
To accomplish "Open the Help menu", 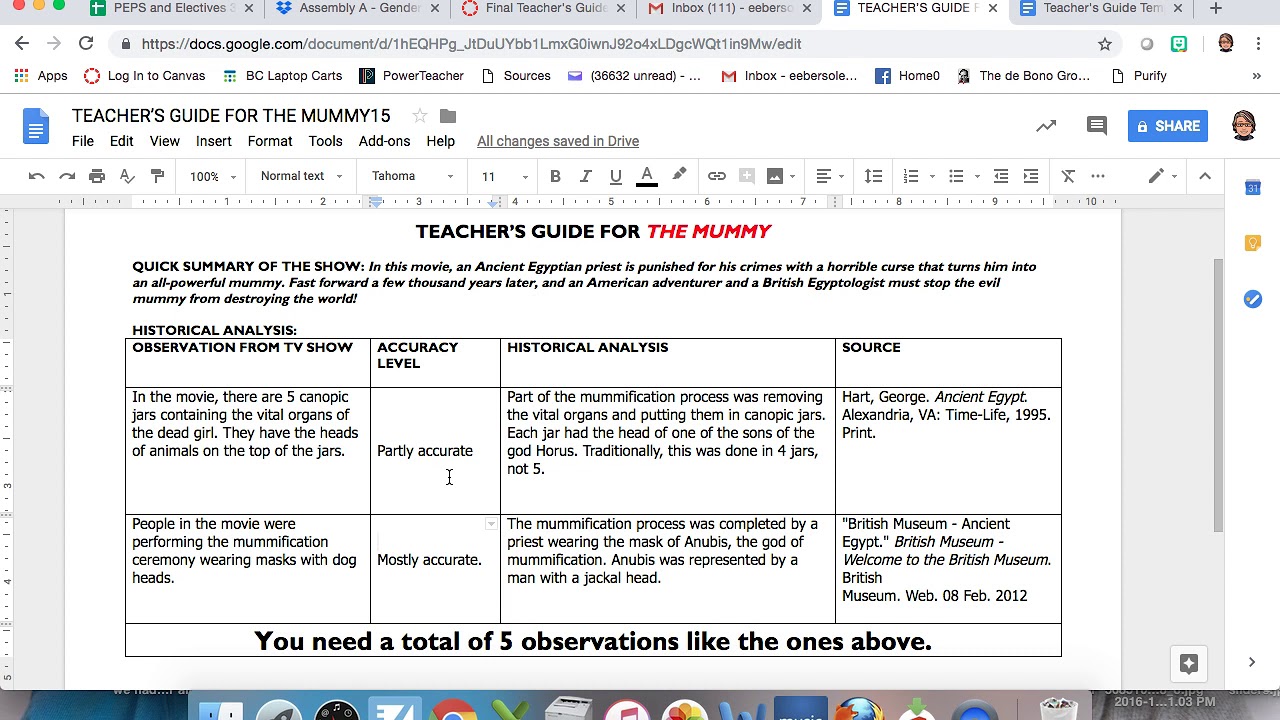I will click(440, 141).
